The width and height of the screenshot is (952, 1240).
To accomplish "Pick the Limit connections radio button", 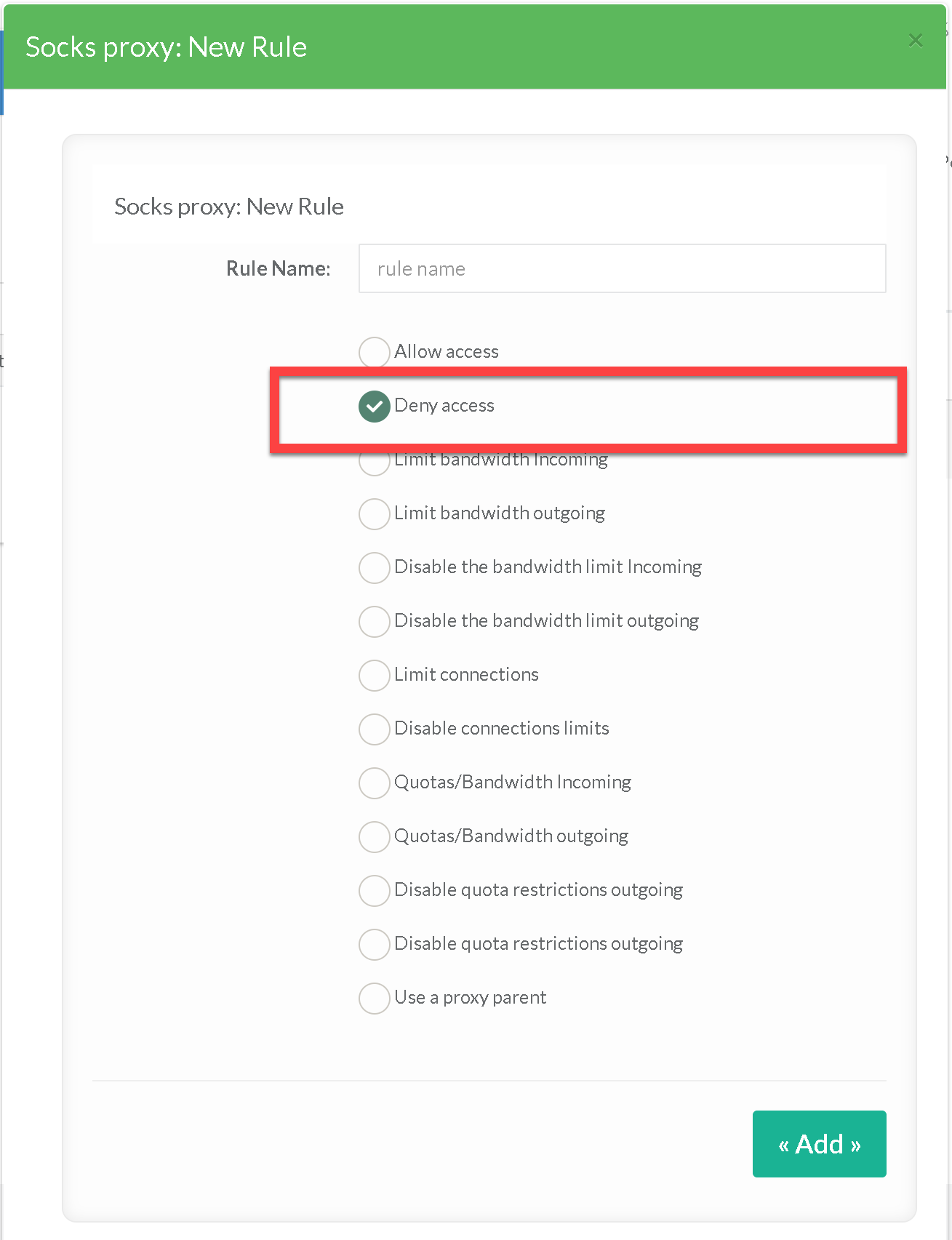I will 374,675.
